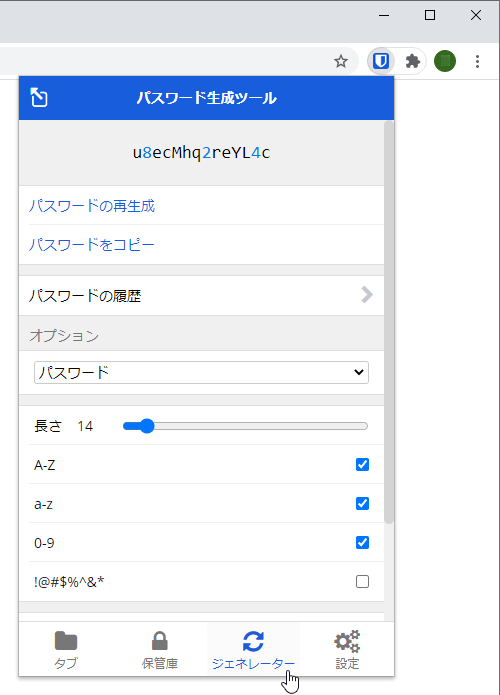Open Chrome's three-dot menu
This screenshot has height=695, width=500.
[x=477, y=61]
